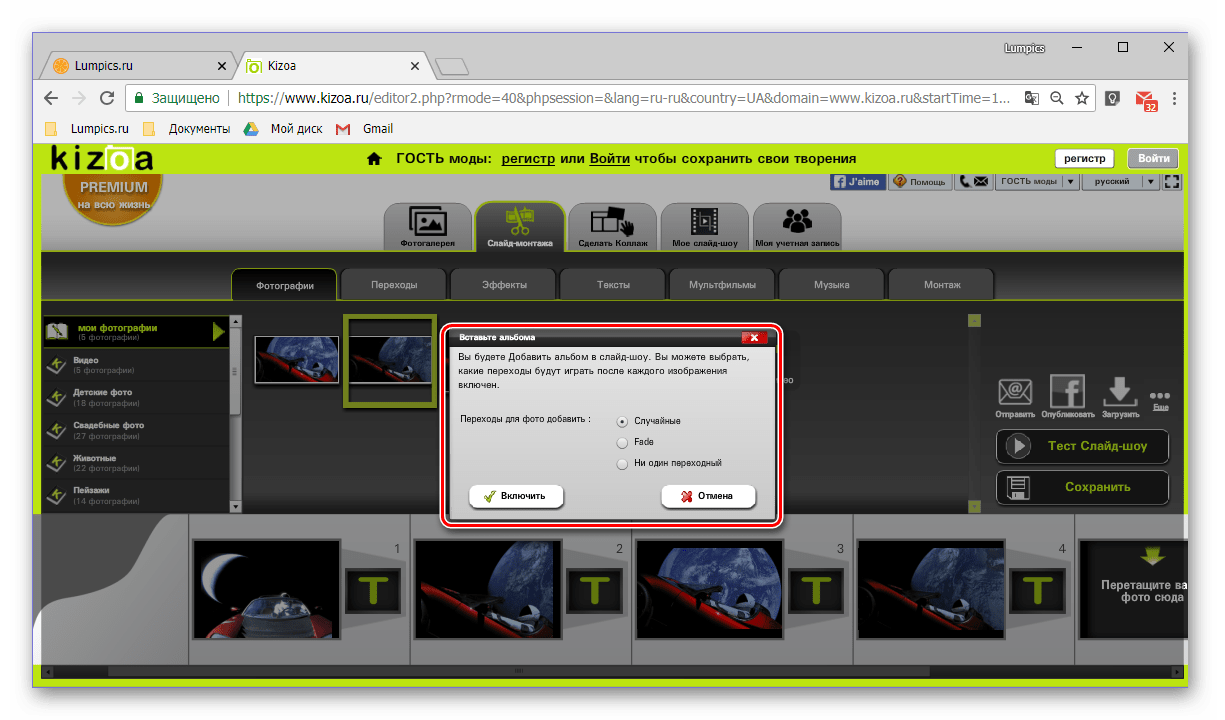The height and width of the screenshot is (720, 1225).
Task: Click the T text icon on slide 3
Action: tap(816, 590)
